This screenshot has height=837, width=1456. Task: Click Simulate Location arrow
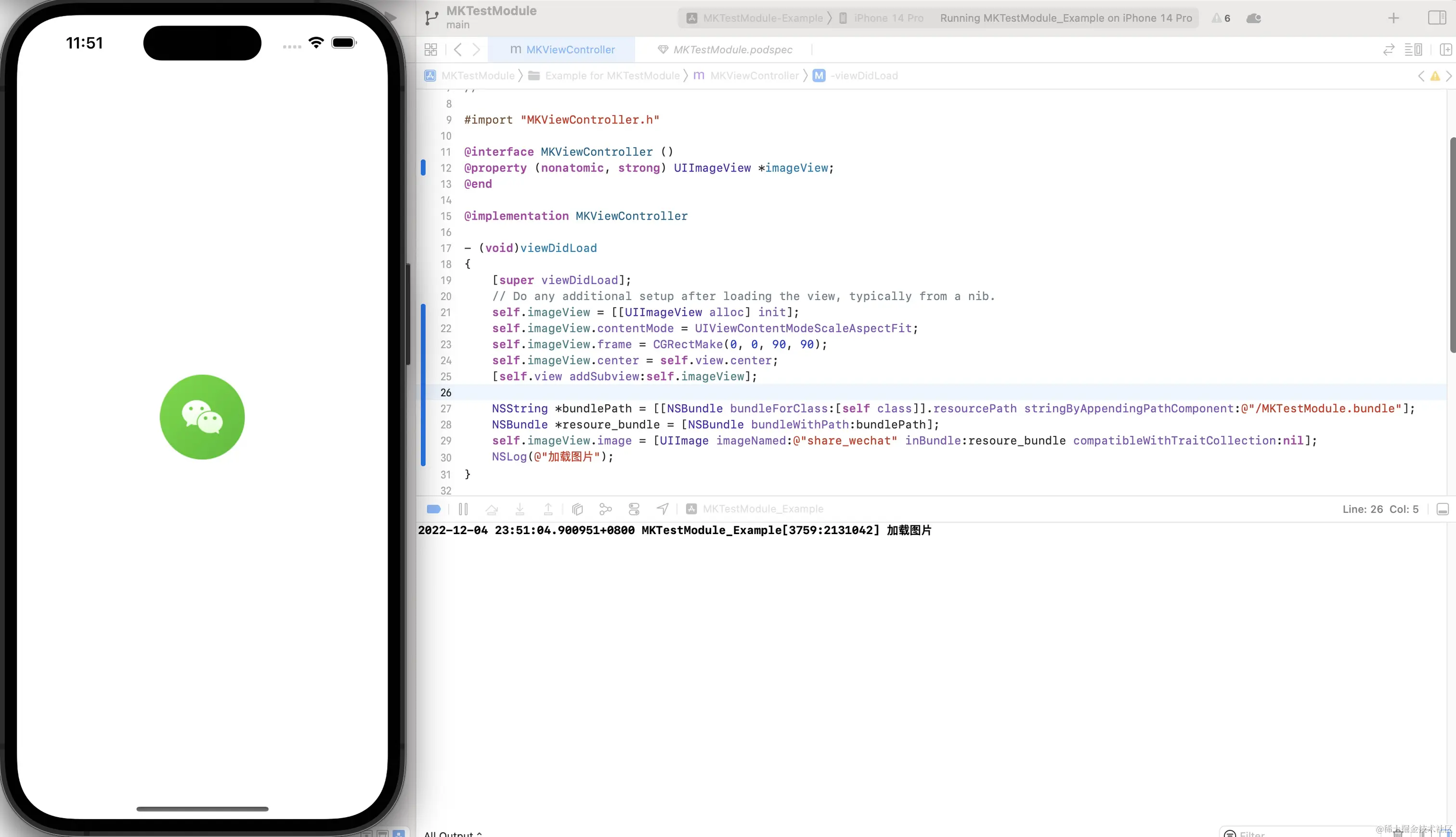coord(663,510)
